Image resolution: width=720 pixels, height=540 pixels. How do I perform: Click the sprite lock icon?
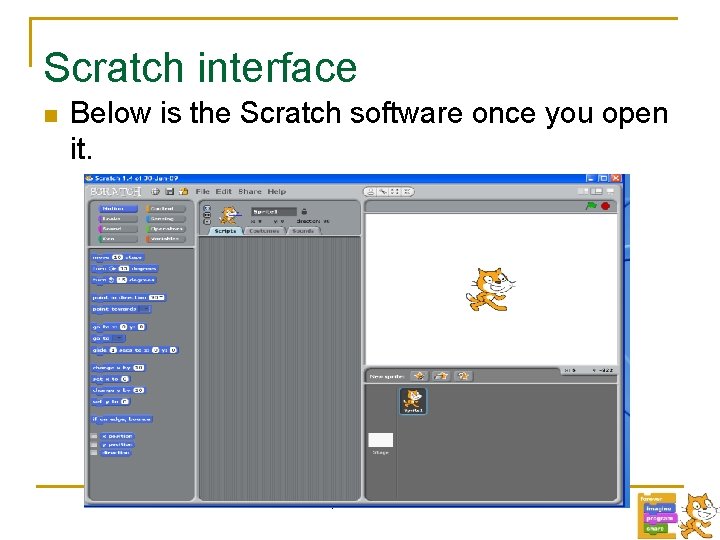[x=304, y=211]
